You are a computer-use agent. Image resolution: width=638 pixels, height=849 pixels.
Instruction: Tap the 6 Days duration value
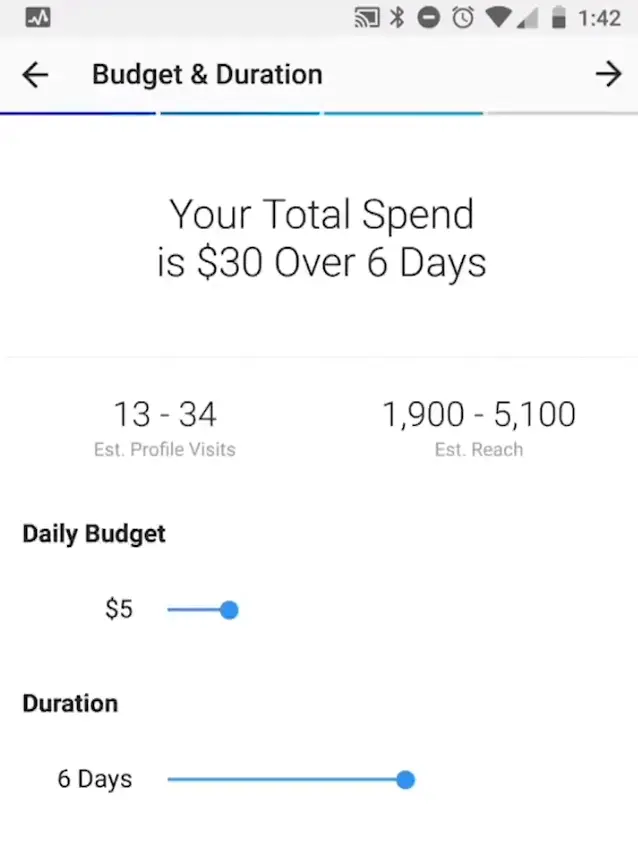[x=95, y=779]
